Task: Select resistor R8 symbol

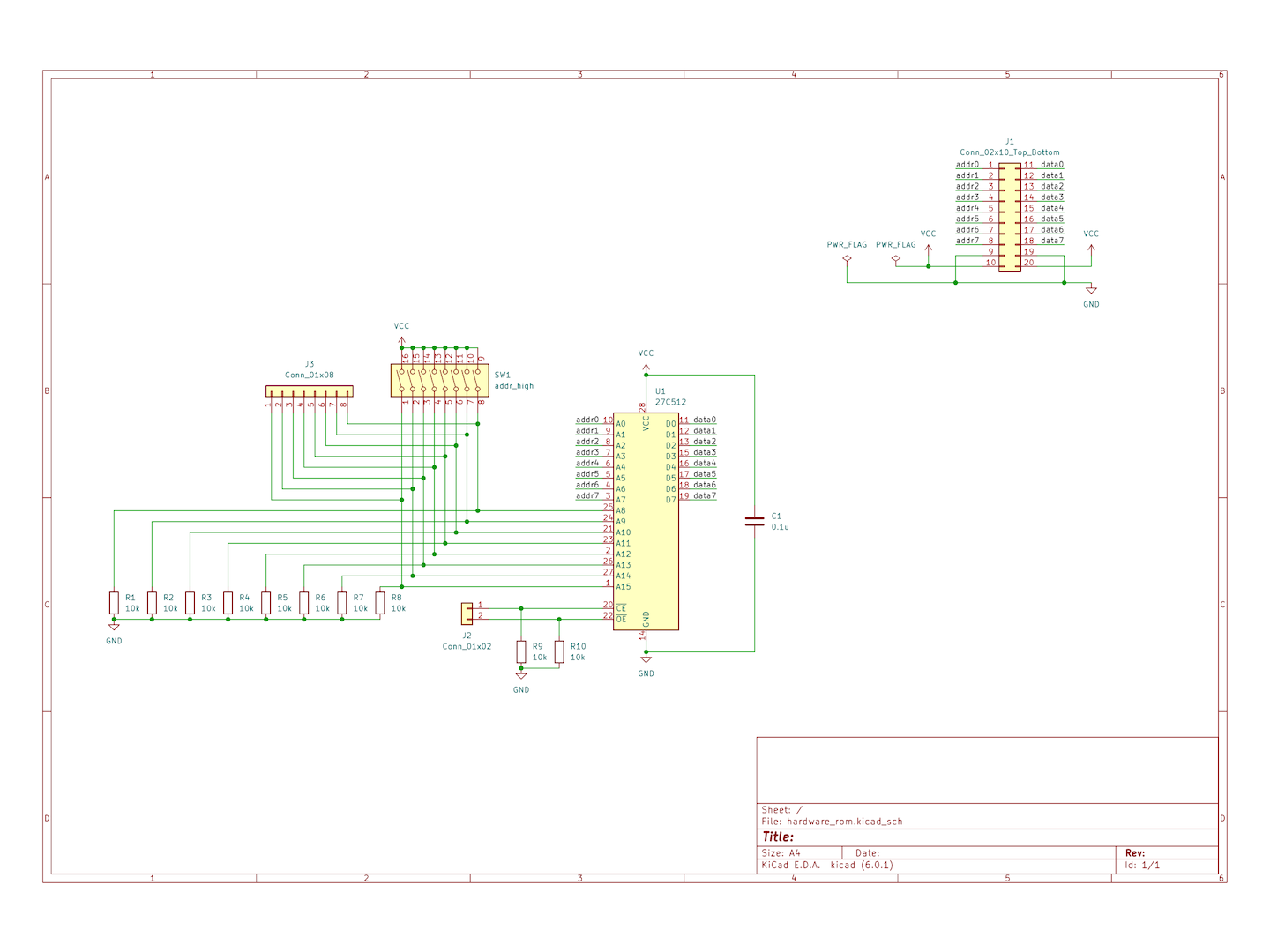Action: pyautogui.click(x=380, y=603)
